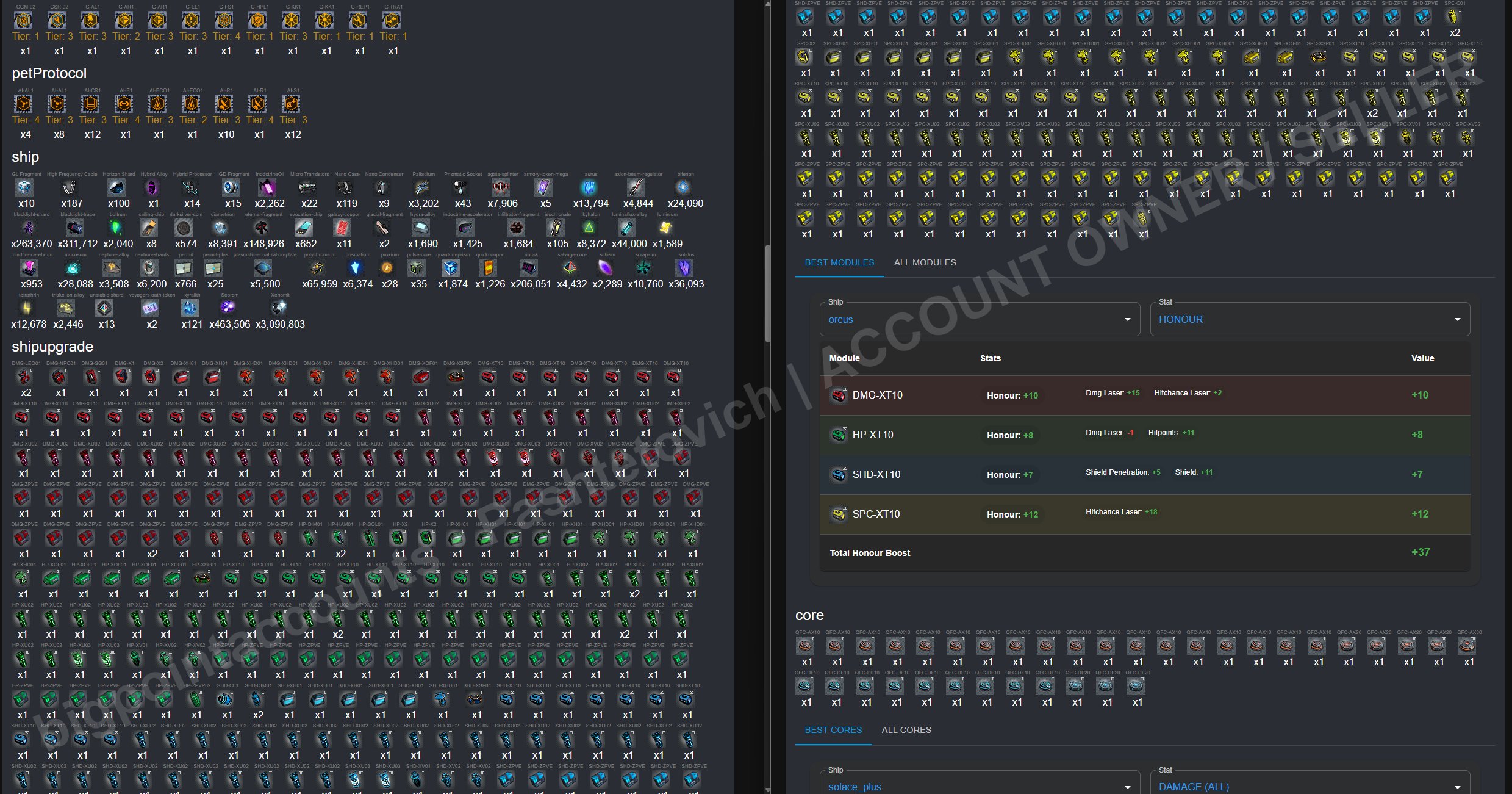This screenshot has width=1512, height=794.
Task: Select the kyhalon triangle icon
Action: (589, 228)
